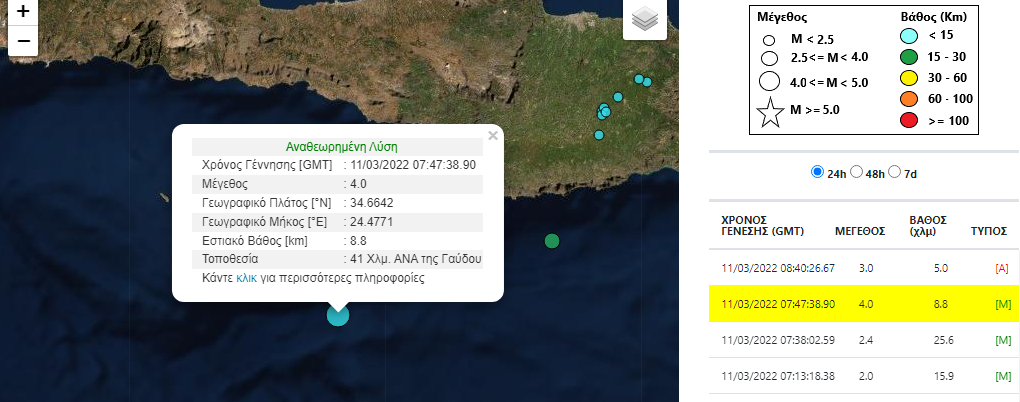Click the magnitude value 4.0 in popup
Viewport: 1020px width, 402px height.
(358, 184)
